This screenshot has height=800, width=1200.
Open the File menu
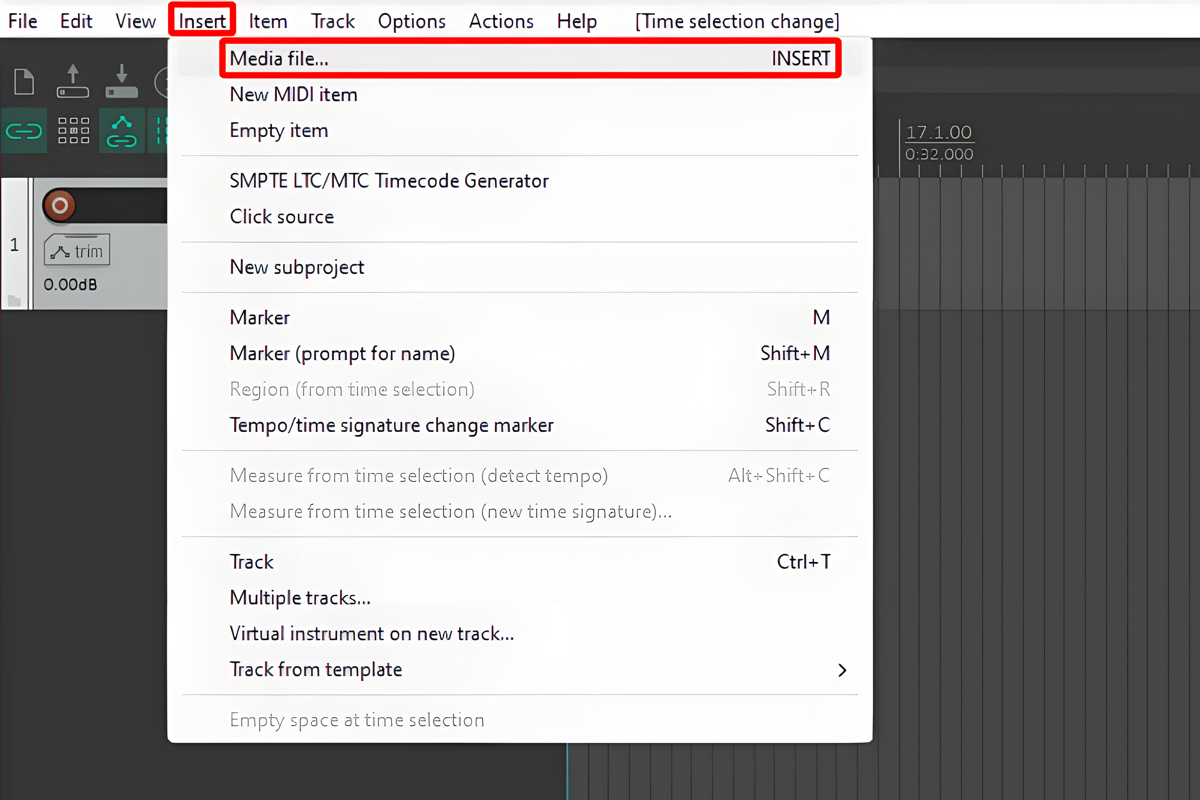tap(22, 21)
